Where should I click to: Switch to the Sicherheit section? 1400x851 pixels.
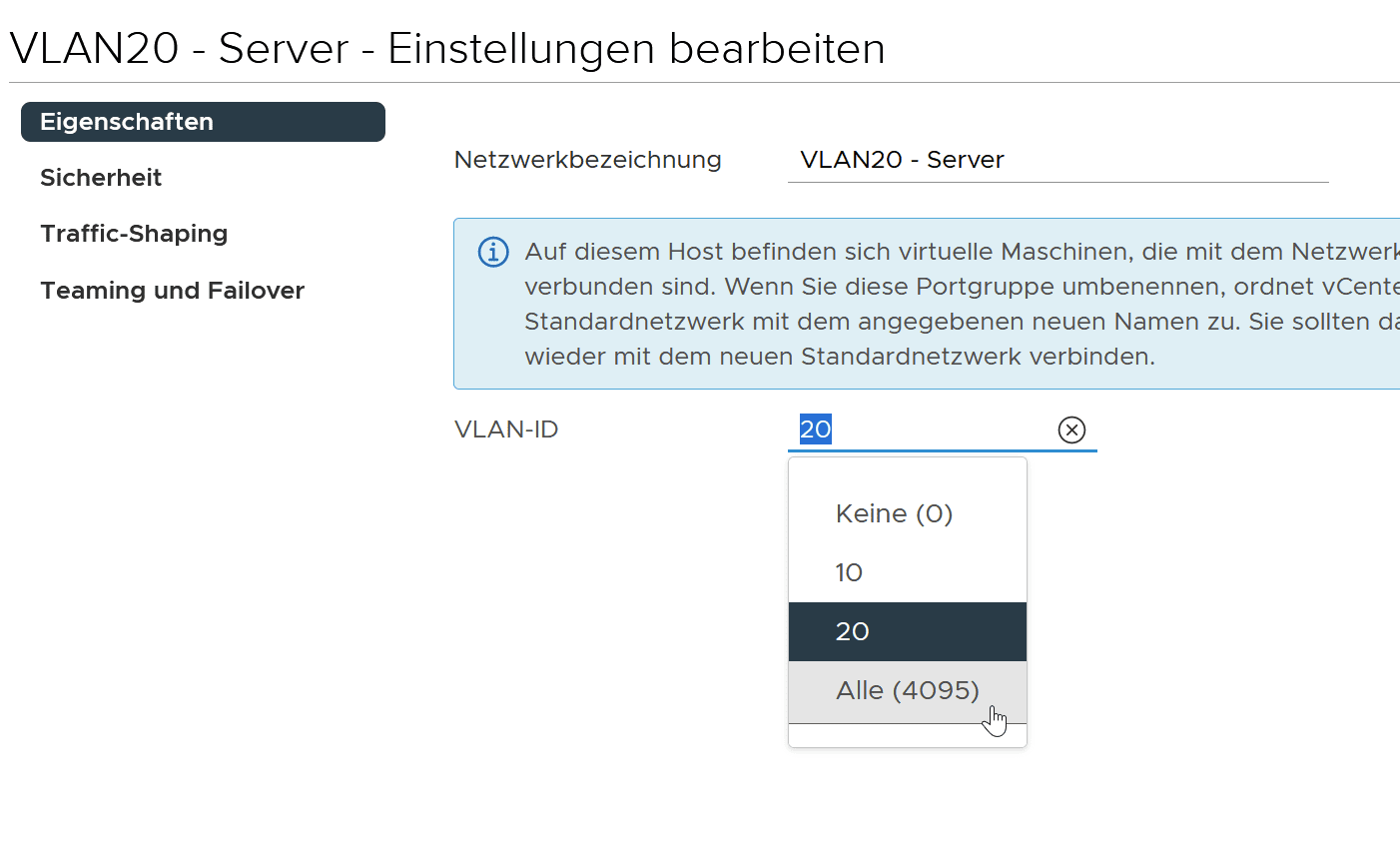(x=101, y=178)
